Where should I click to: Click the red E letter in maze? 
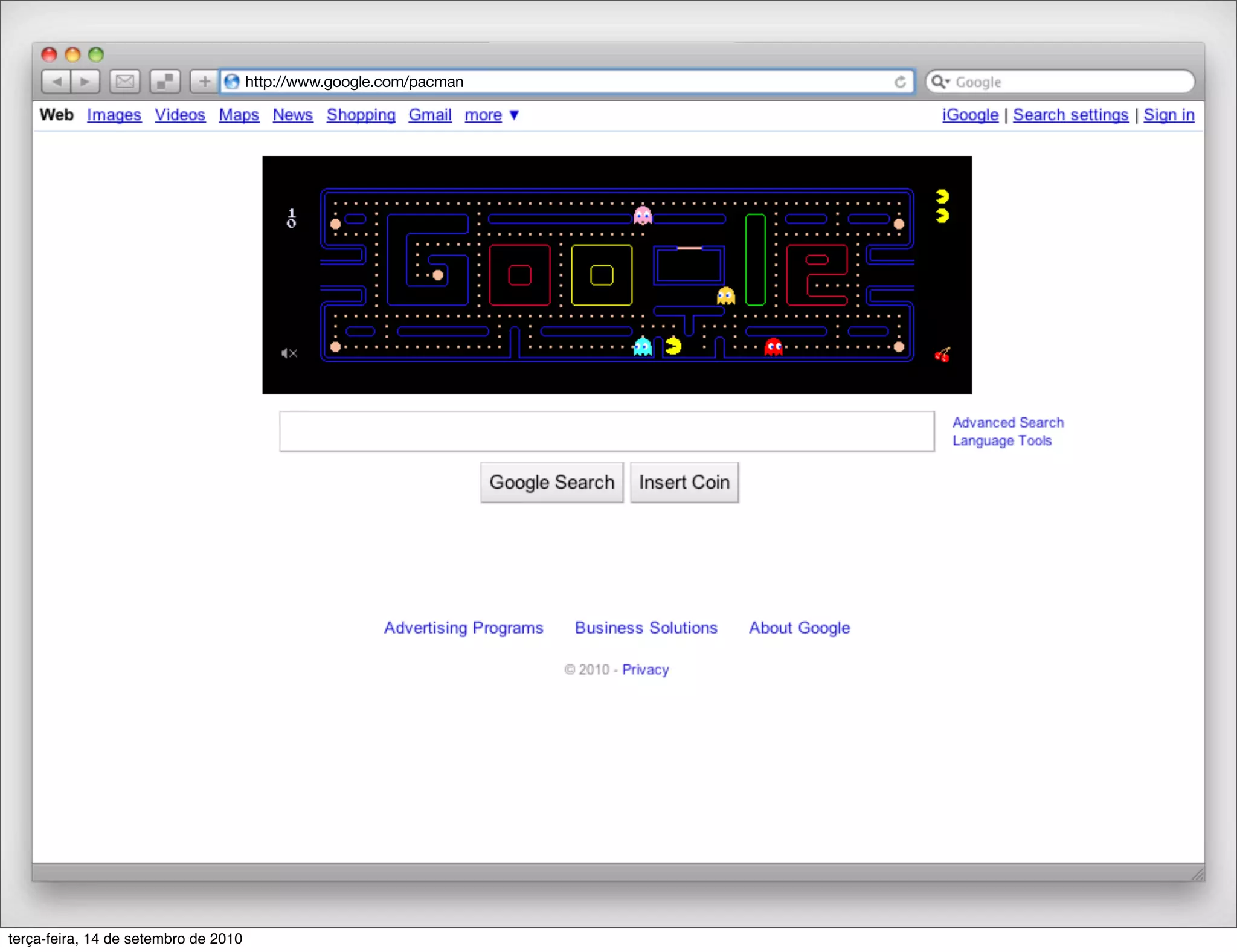(817, 275)
